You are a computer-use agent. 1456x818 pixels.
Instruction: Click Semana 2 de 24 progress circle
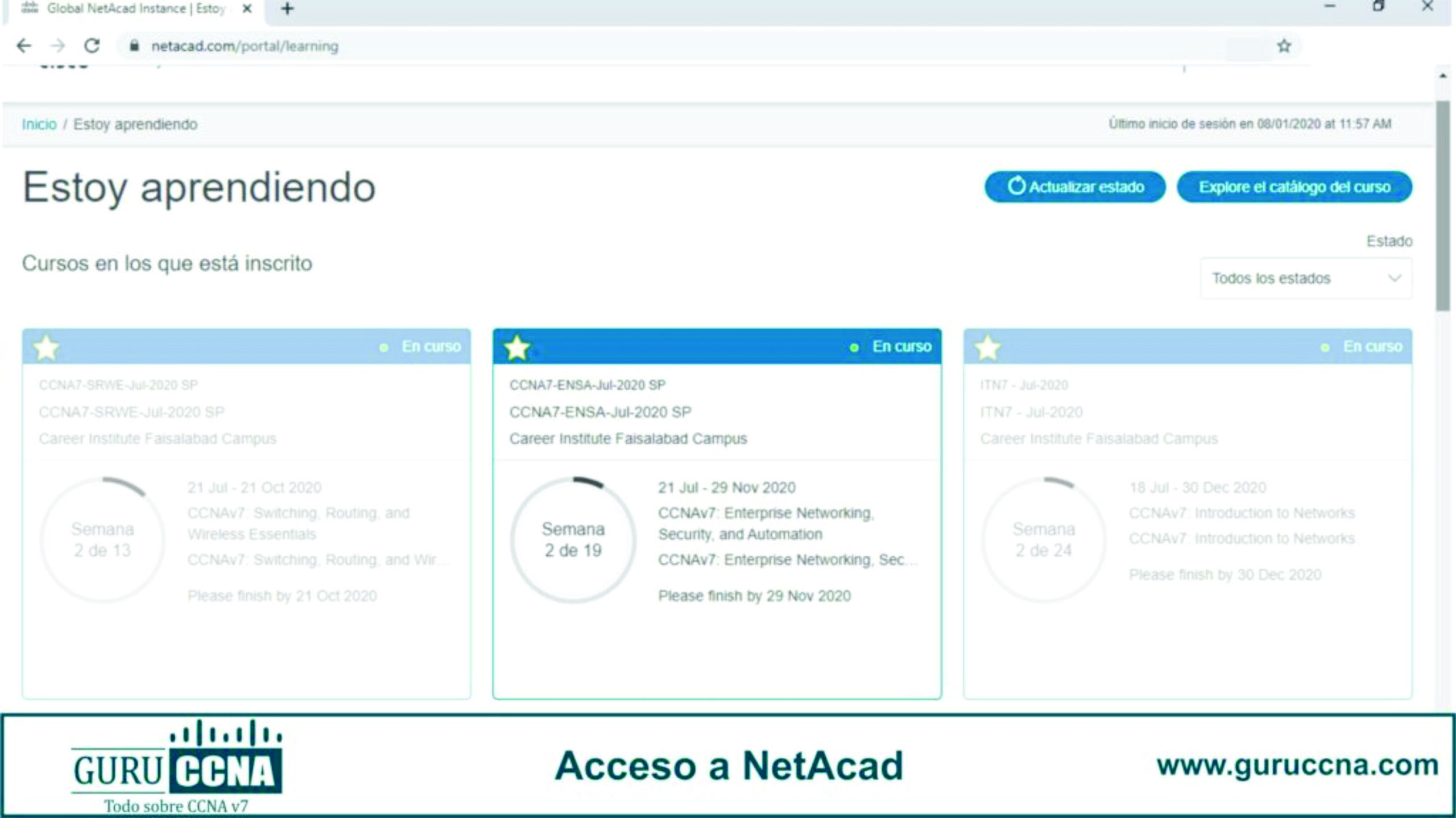(x=1044, y=540)
